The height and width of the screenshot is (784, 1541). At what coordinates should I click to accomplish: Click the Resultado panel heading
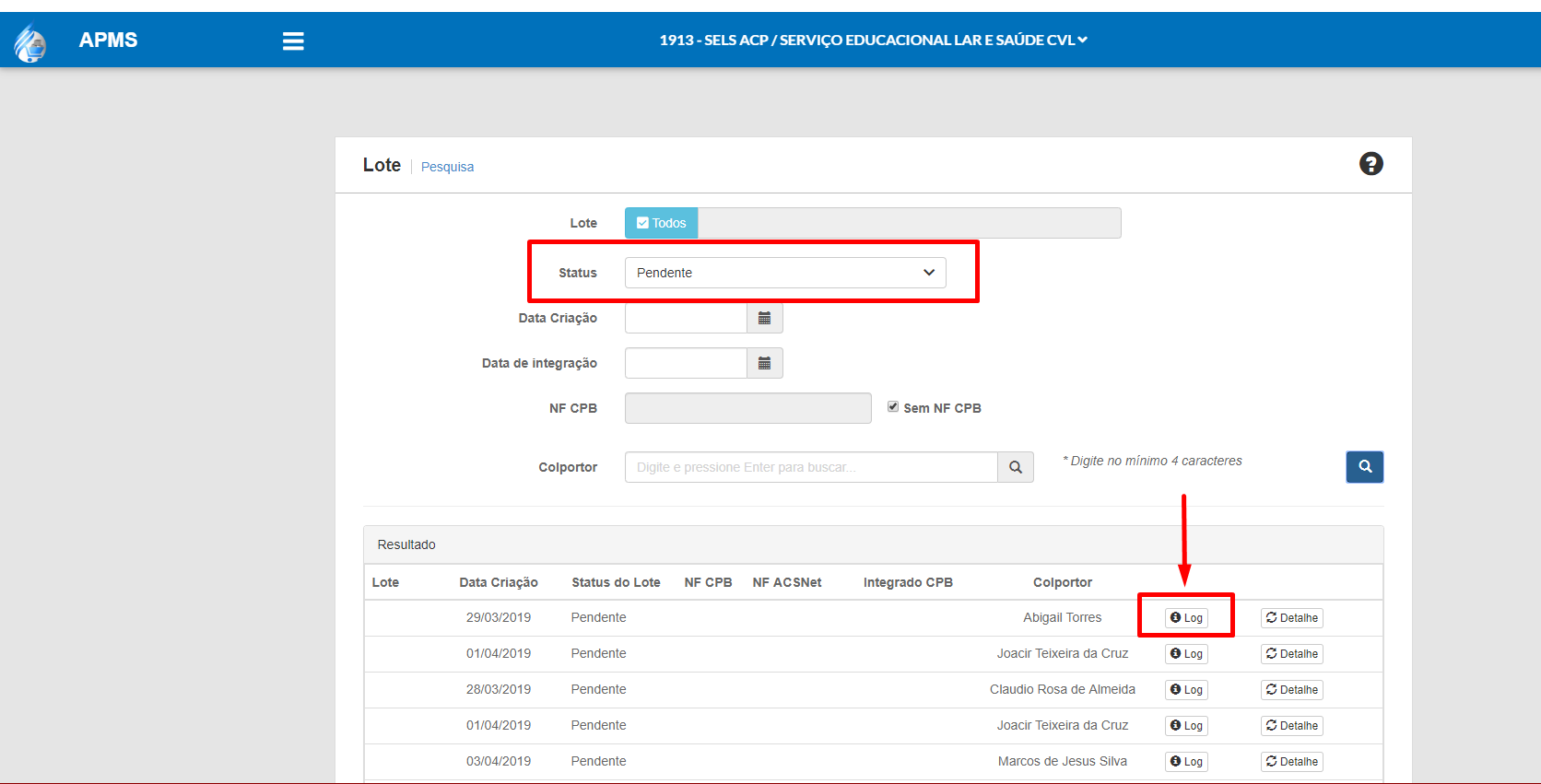pyautogui.click(x=406, y=544)
